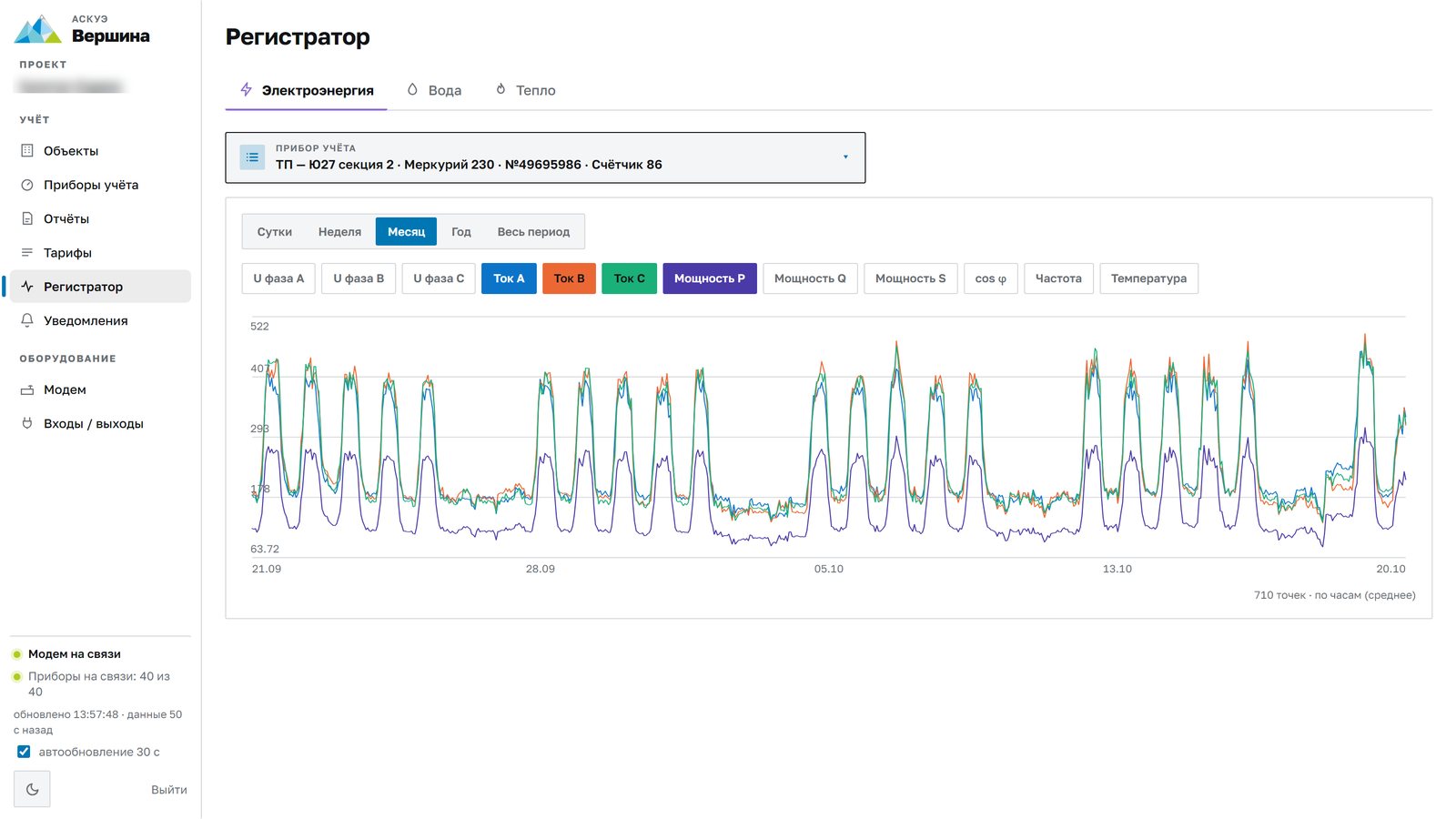This screenshot has width=1456, height=819.
Task: Click the flame icon of Тепло tab
Action: click(500, 89)
